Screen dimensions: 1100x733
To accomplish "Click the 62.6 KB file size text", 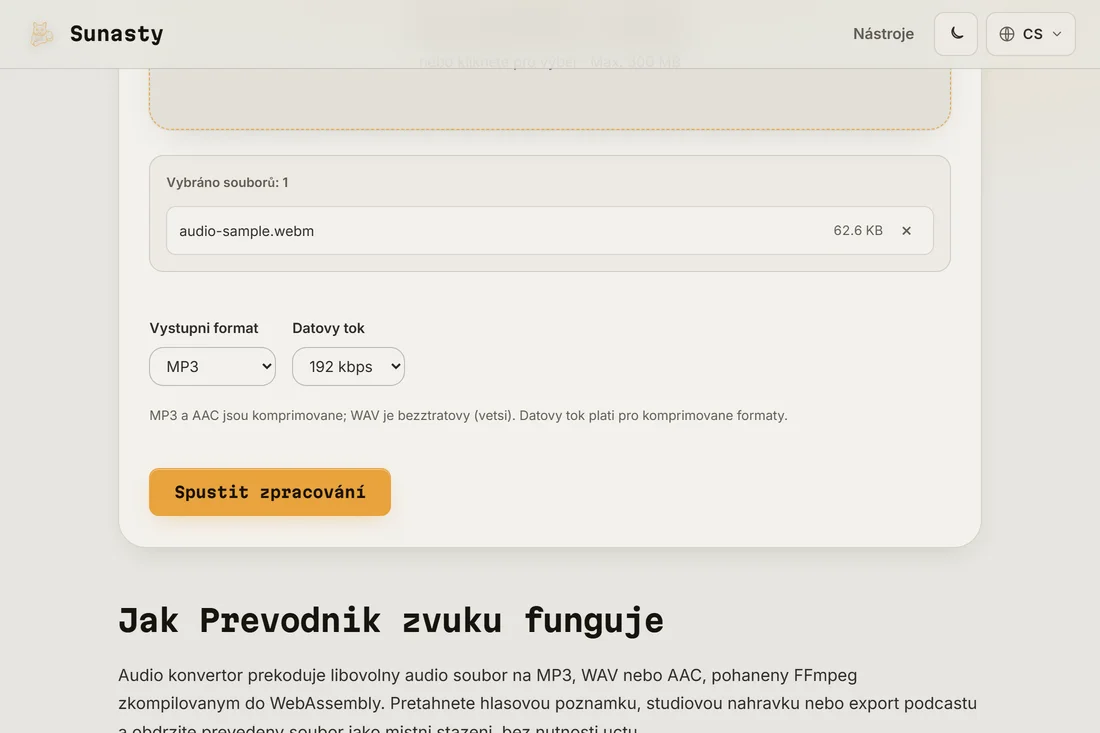I will (x=857, y=231).
